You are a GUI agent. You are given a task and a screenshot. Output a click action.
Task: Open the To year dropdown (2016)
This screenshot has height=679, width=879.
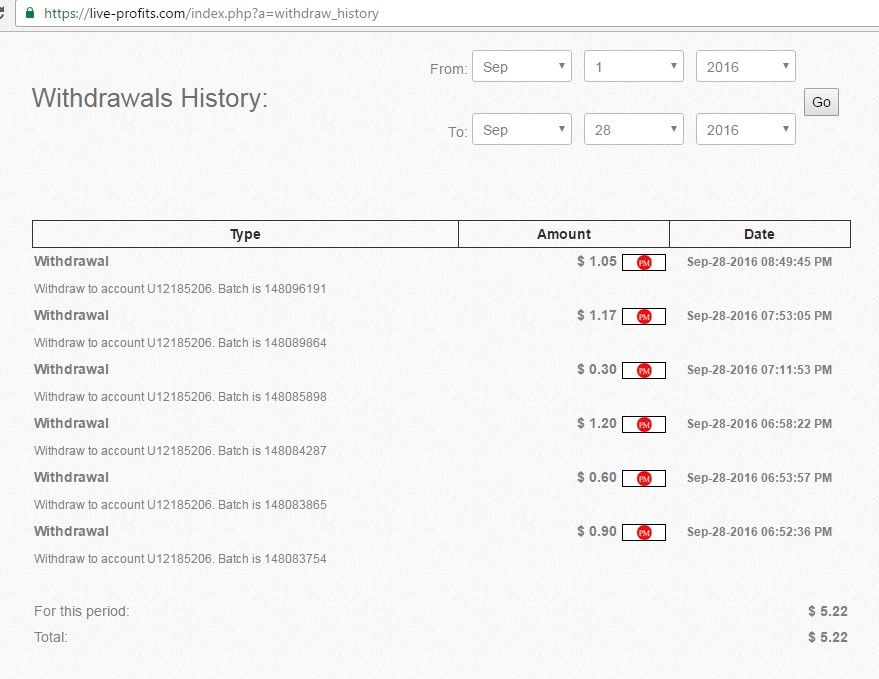tap(746, 129)
